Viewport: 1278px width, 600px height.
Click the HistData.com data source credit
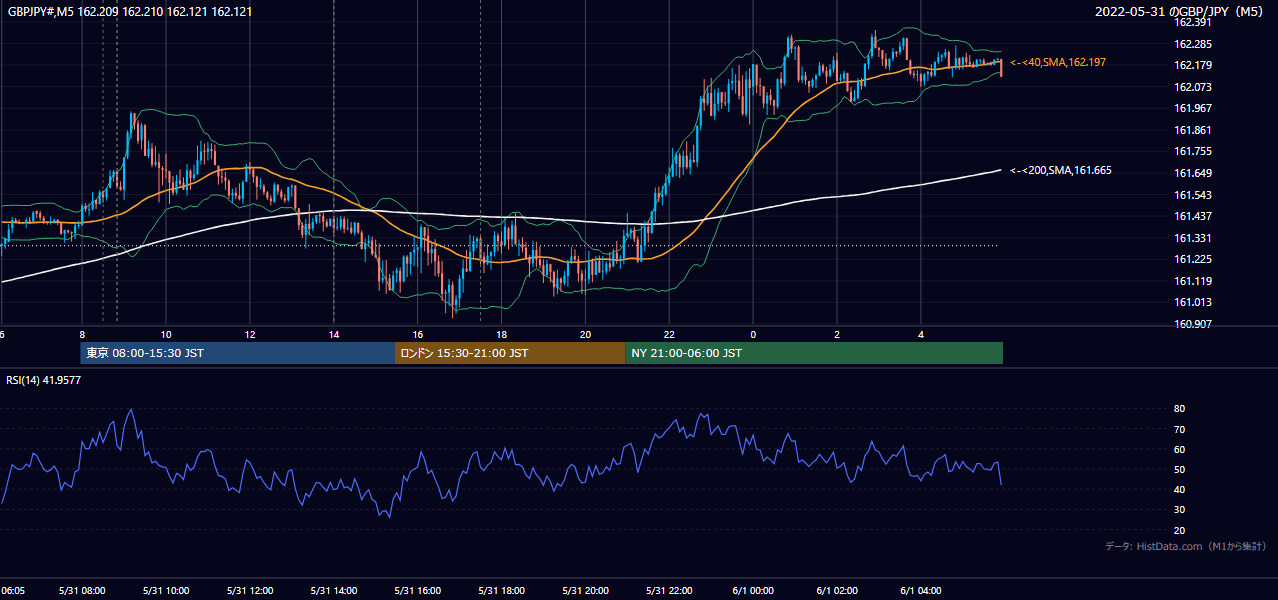pyautogui.click(x=1185, y=546)
